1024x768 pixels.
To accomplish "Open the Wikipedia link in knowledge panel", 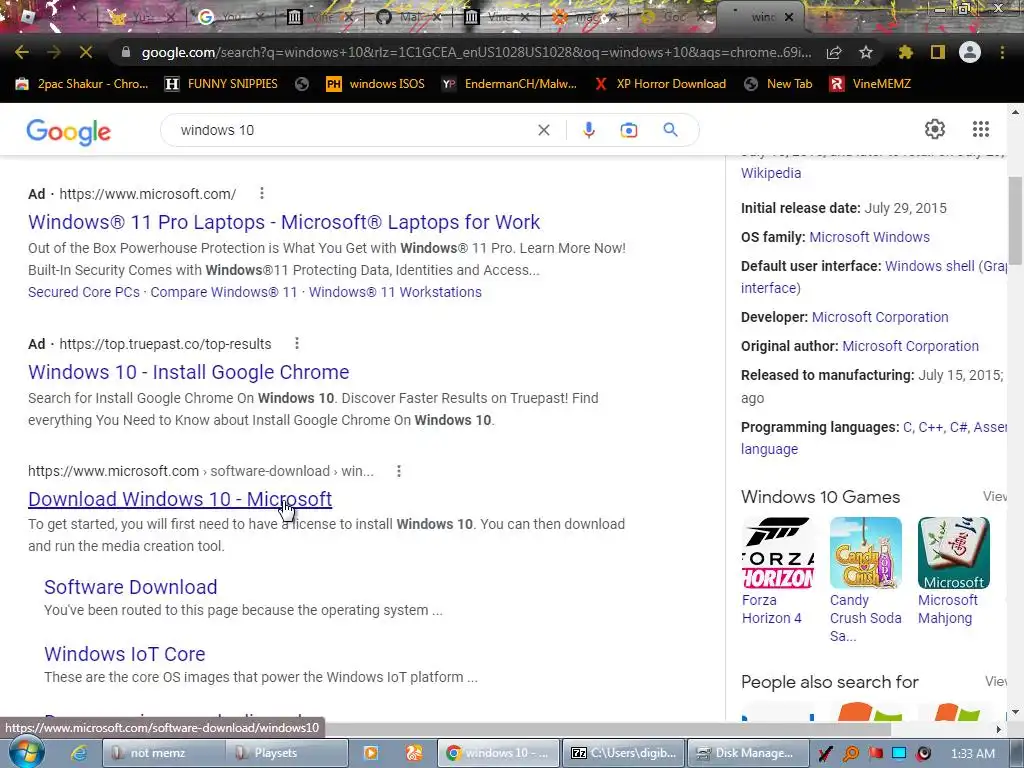I will pos(771,173).
